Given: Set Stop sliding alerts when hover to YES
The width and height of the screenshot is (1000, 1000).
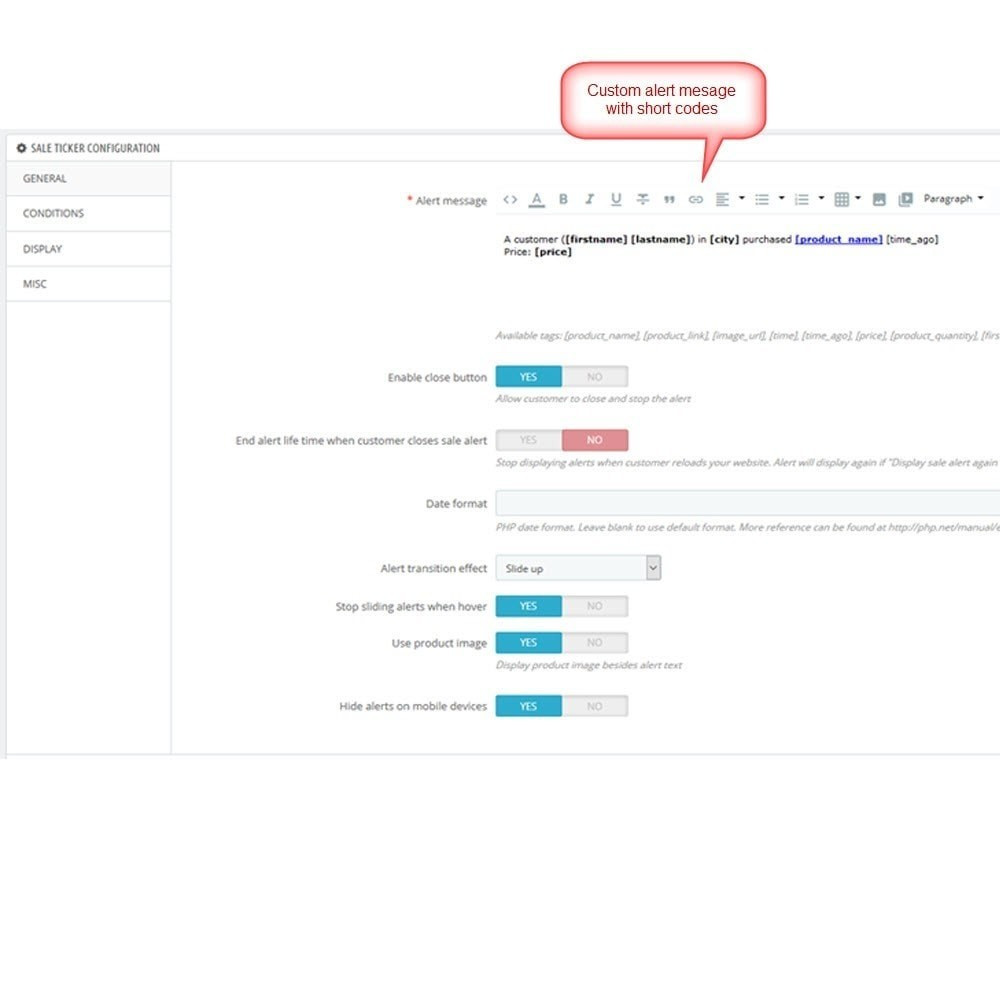Looking at the screenshot, I should click(528, 606).
